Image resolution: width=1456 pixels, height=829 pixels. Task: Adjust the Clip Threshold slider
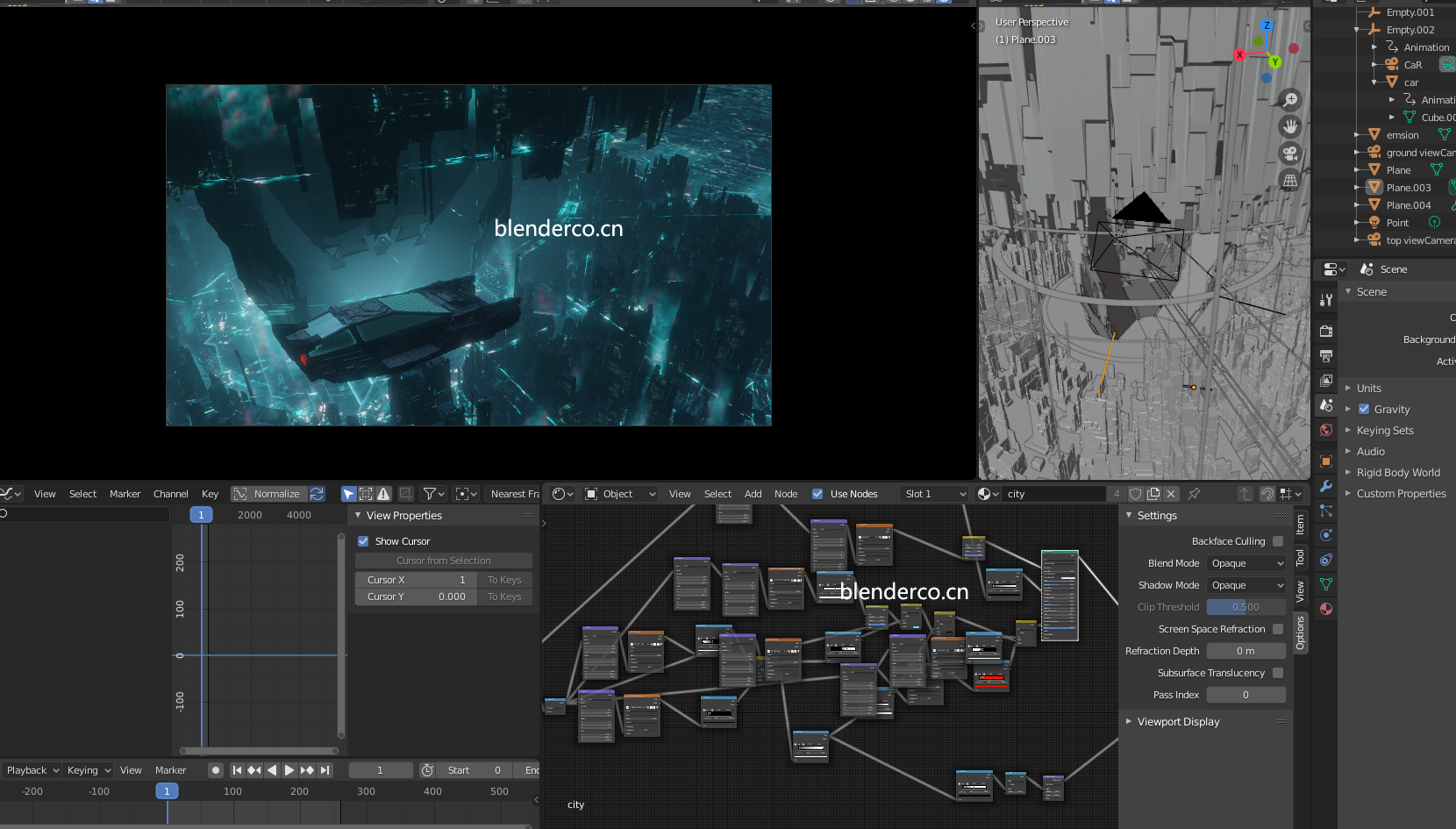coord(1246,607)
